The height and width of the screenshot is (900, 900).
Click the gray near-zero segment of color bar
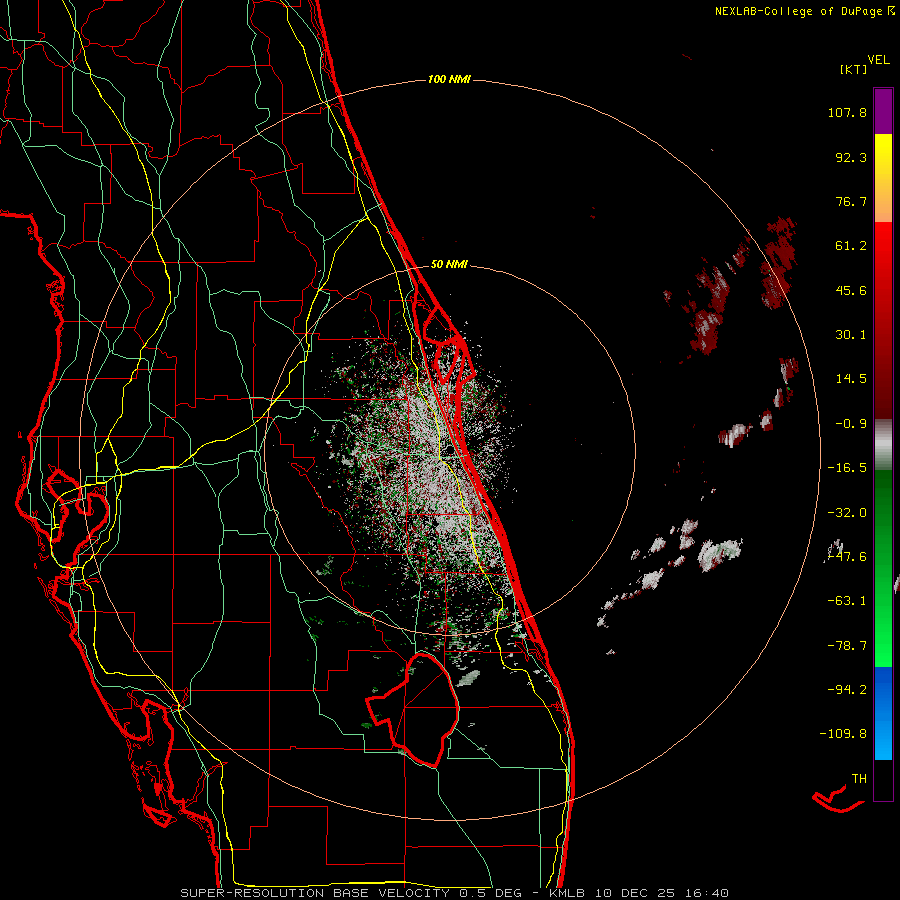[x=883, y=445]
